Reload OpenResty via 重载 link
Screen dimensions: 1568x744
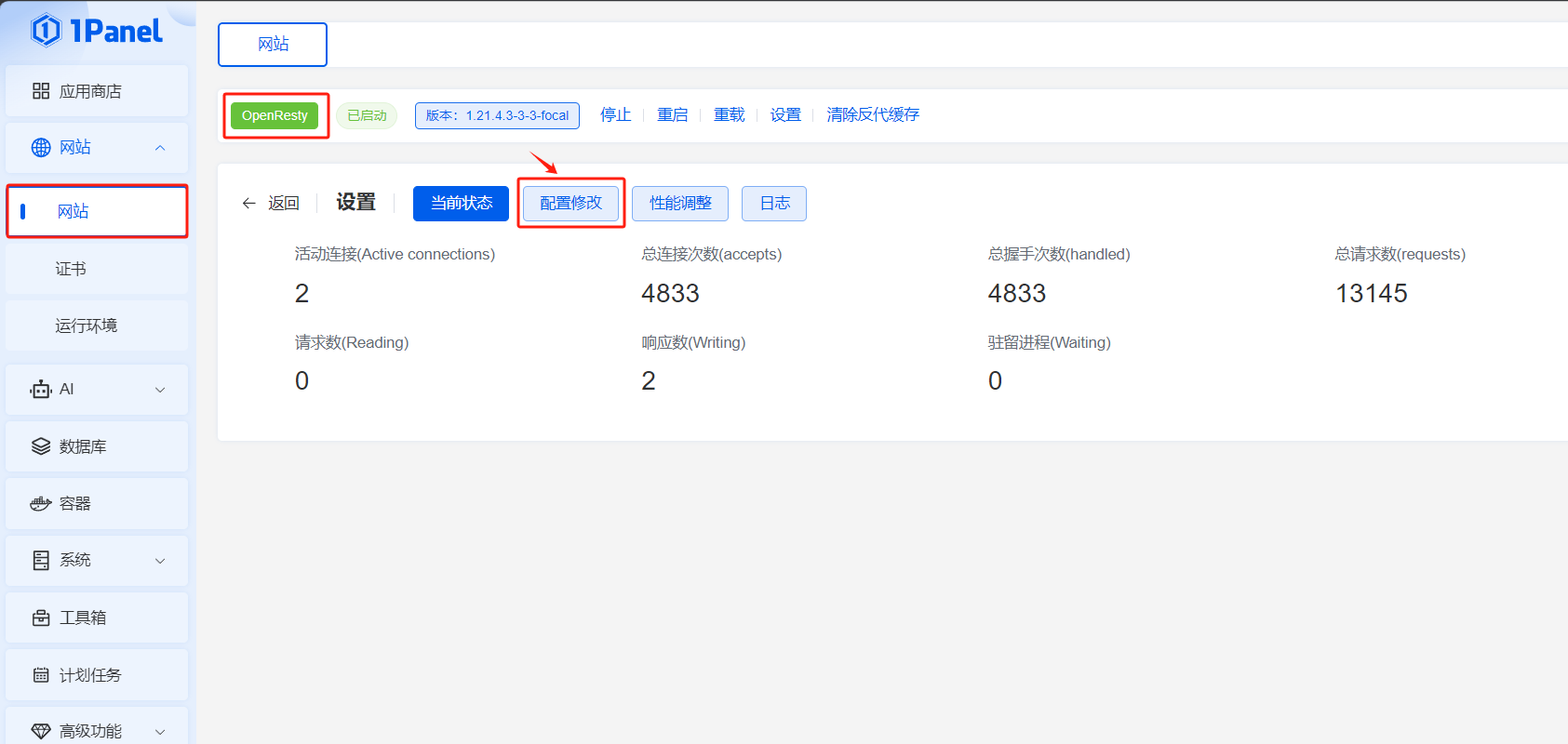point(729,114)
